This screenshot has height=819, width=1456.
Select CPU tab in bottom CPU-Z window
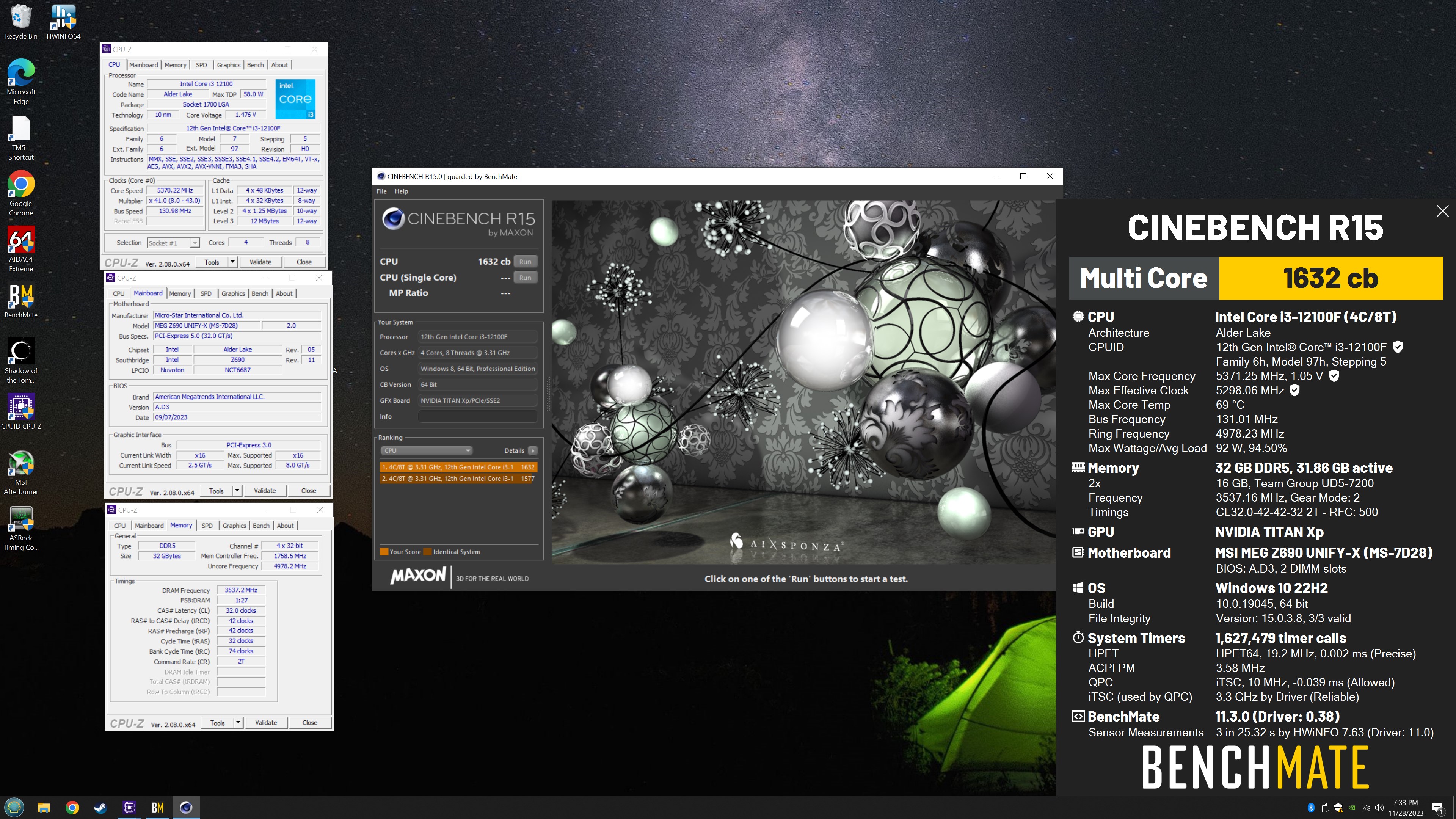(x=120, y=526)
